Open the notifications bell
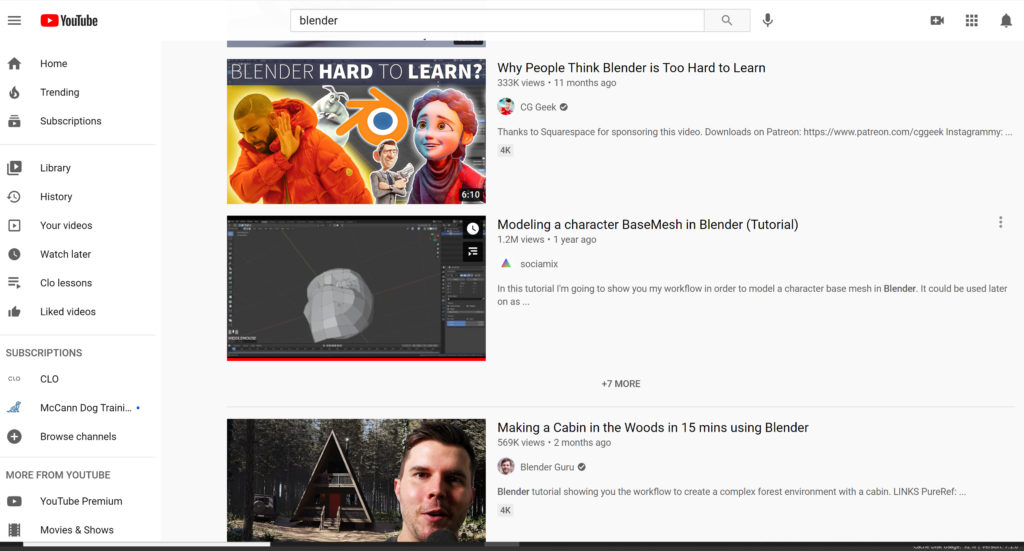This screenshot has width=1024, height=551. click(x=1006, y=20)
